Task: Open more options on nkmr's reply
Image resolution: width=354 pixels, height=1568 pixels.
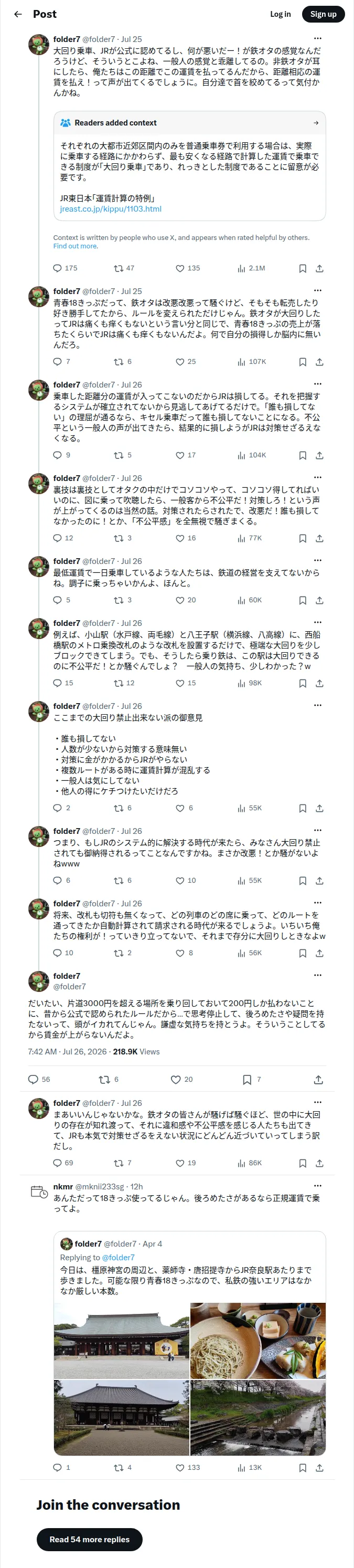Action: point(317,1186)
